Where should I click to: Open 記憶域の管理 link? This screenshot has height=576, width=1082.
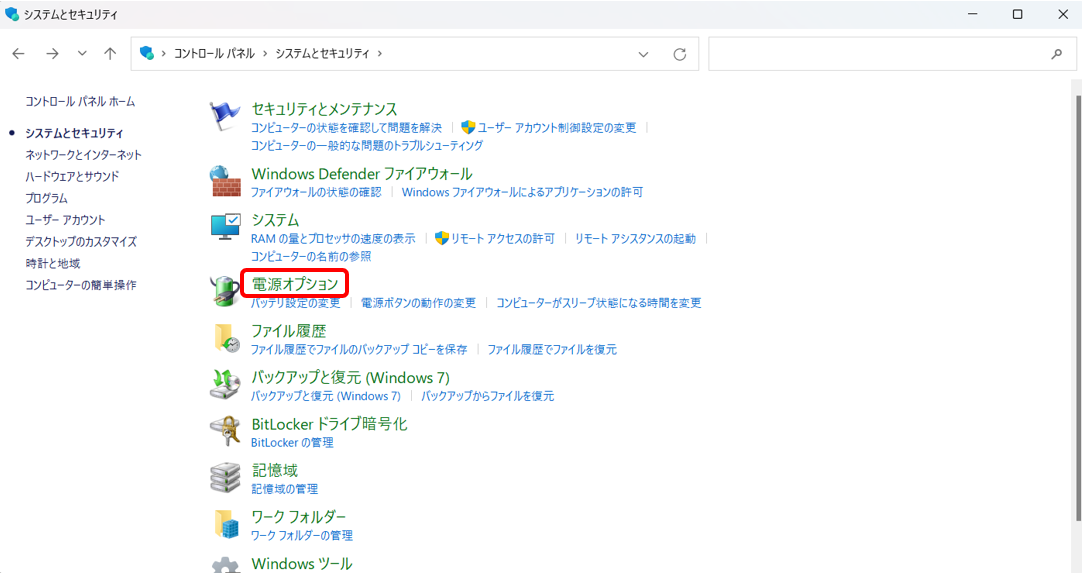[284, 489]
